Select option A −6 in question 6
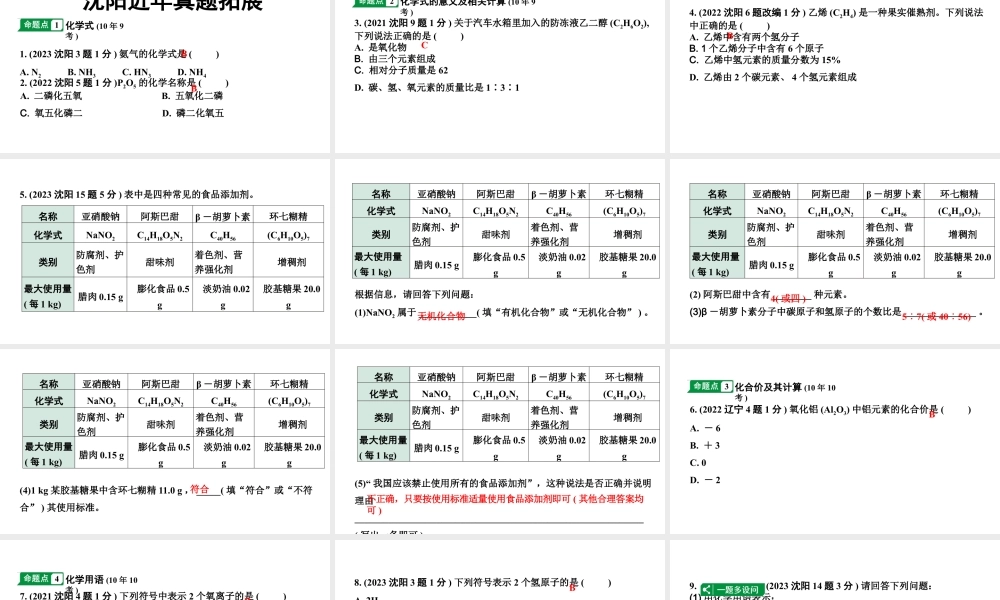The width and height of the screenshot is (1000, 600). coord(706,428)
